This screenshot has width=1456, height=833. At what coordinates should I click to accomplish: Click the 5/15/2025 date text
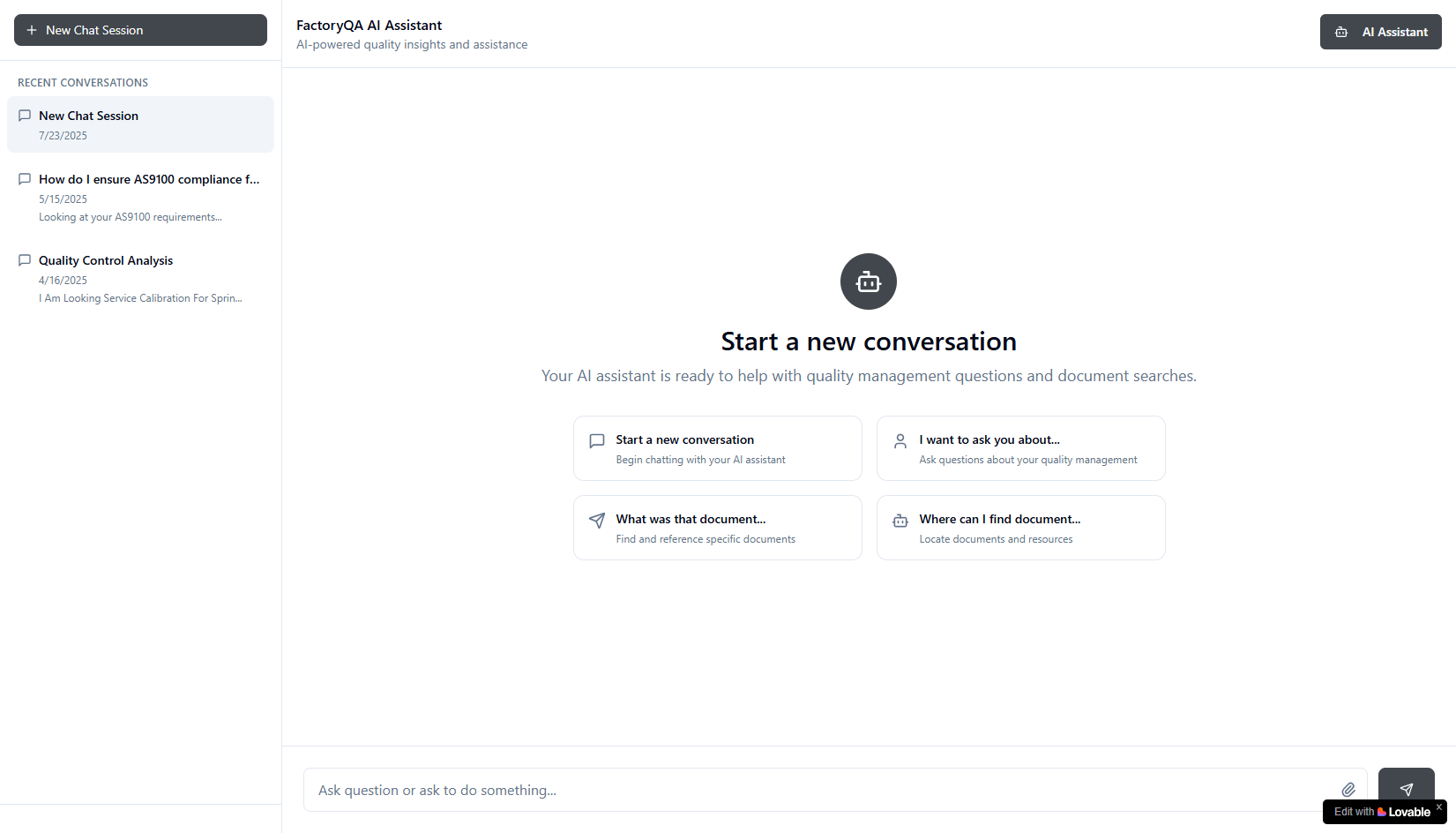pyautogui.click(x=63, y=199)
